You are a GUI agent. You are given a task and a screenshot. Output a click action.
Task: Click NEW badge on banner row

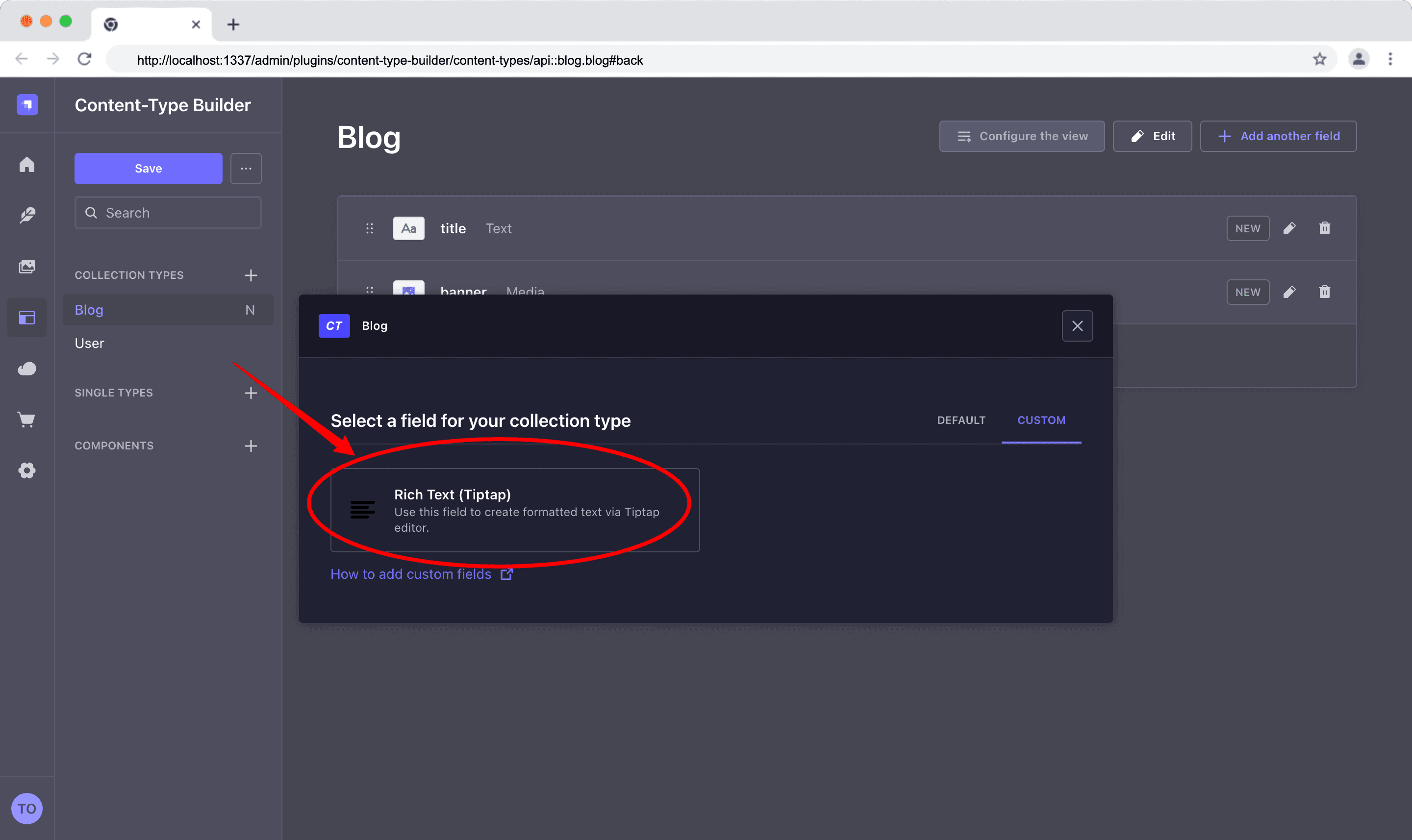point(1247,292)
